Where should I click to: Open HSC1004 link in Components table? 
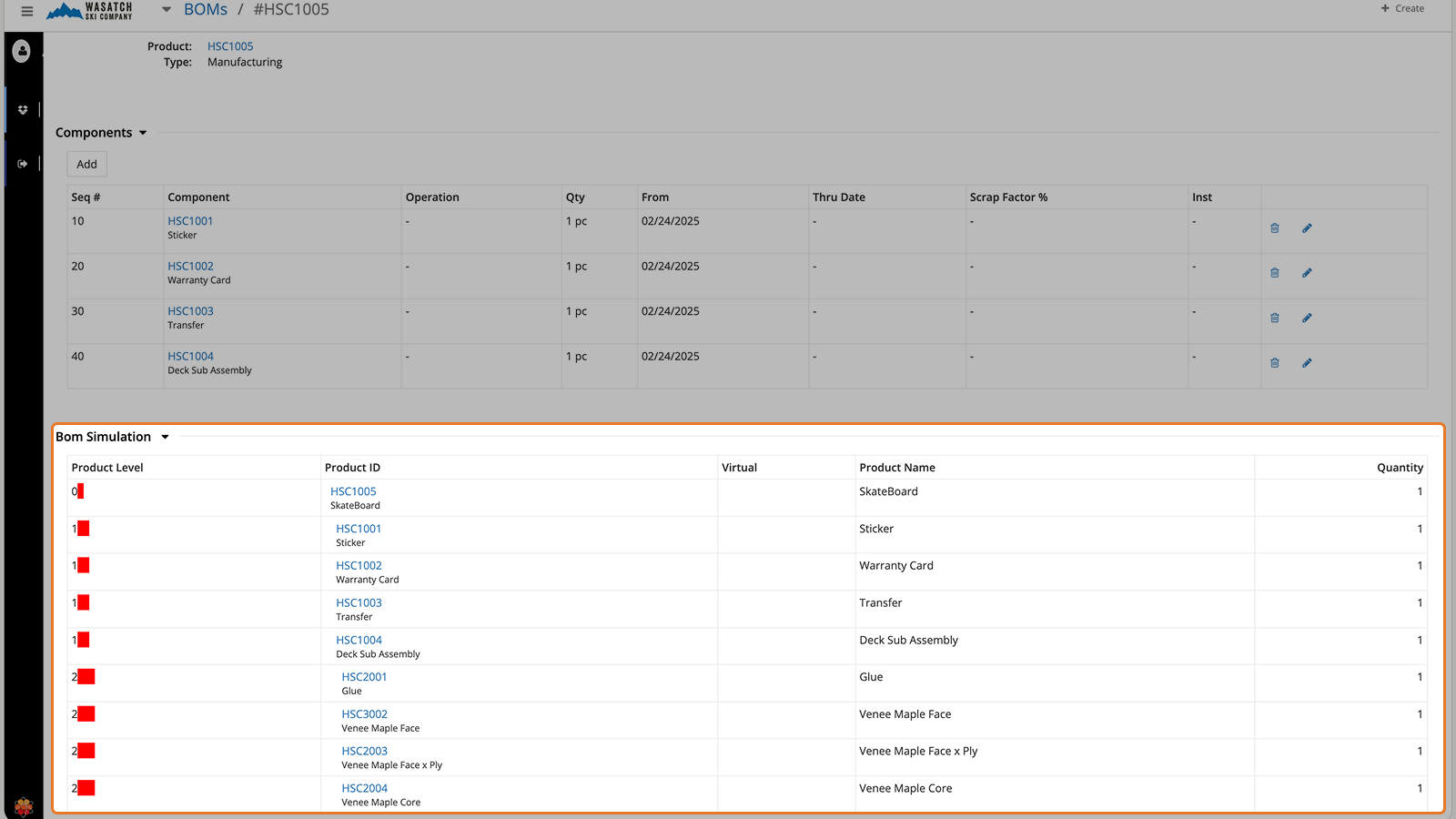190,357
